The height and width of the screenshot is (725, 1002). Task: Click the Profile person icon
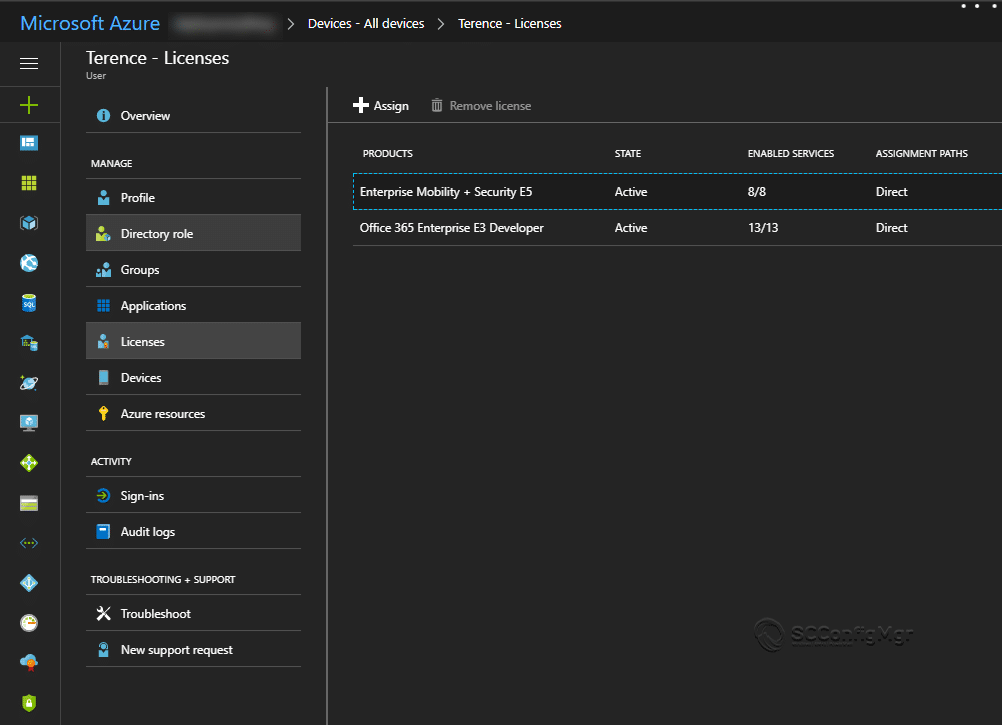(103, 198)
